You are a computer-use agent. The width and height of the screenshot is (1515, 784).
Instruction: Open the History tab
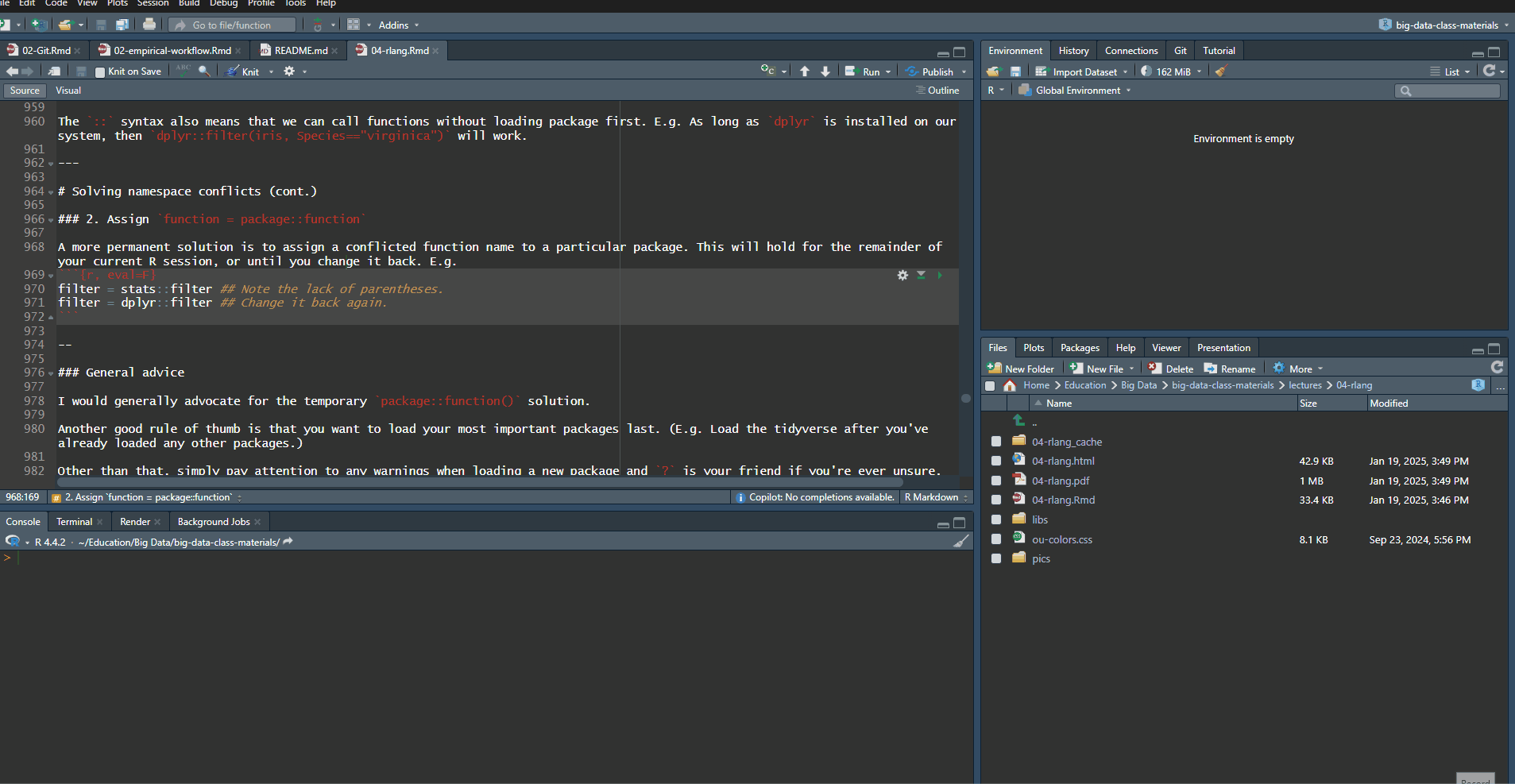(1073, 50)
